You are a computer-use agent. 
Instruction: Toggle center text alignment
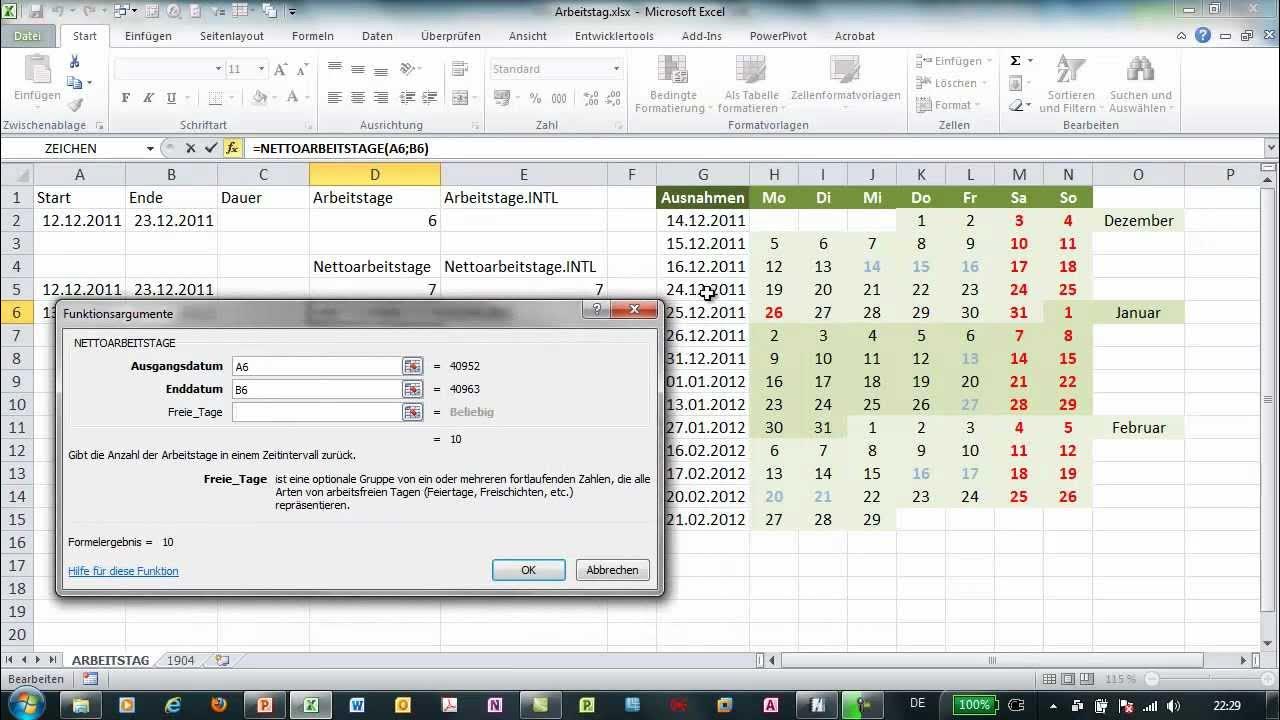click(x=357, y=98)
